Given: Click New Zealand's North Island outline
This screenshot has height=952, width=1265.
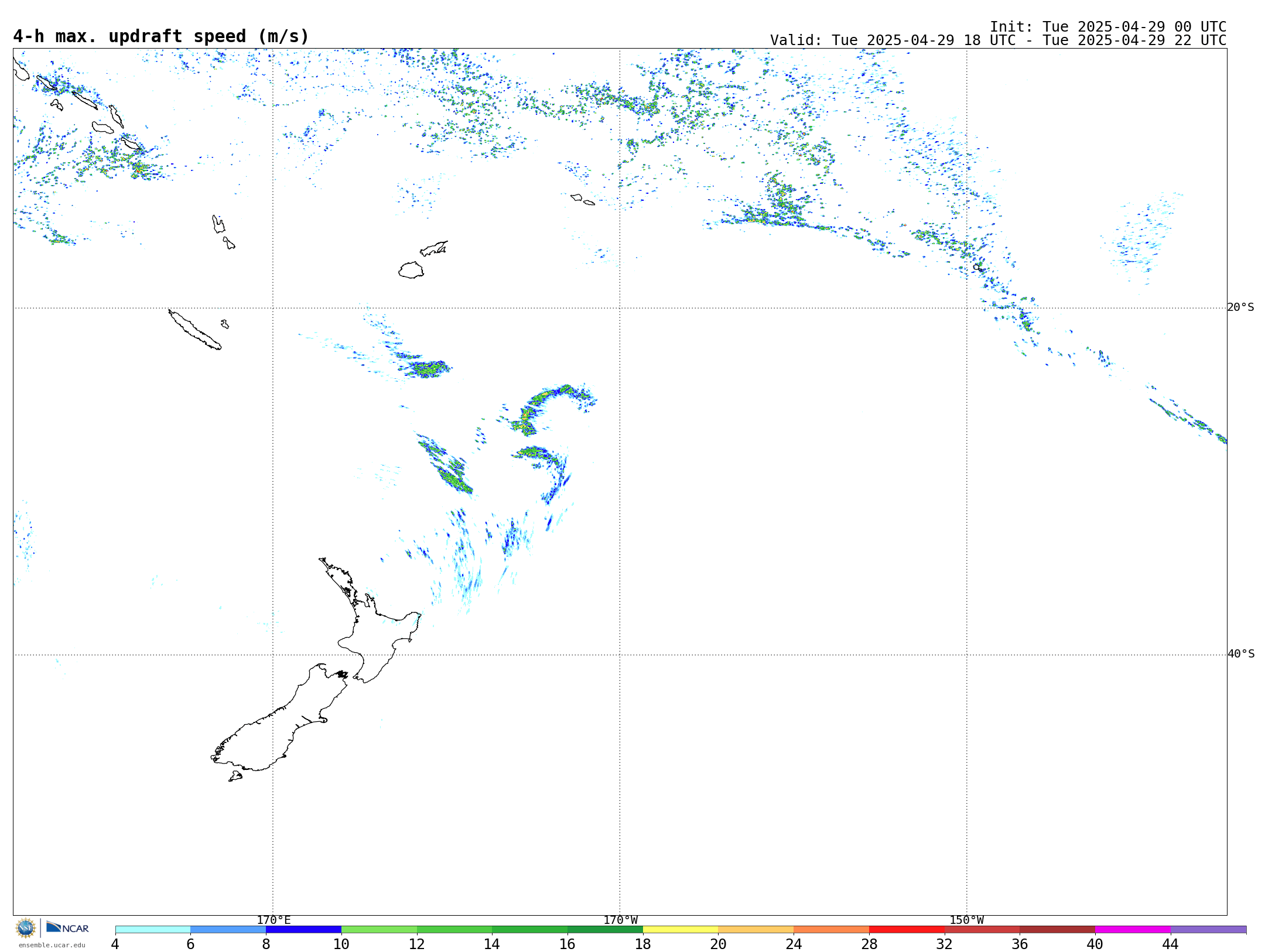Looking at the screenshot, I should [371, 620].
